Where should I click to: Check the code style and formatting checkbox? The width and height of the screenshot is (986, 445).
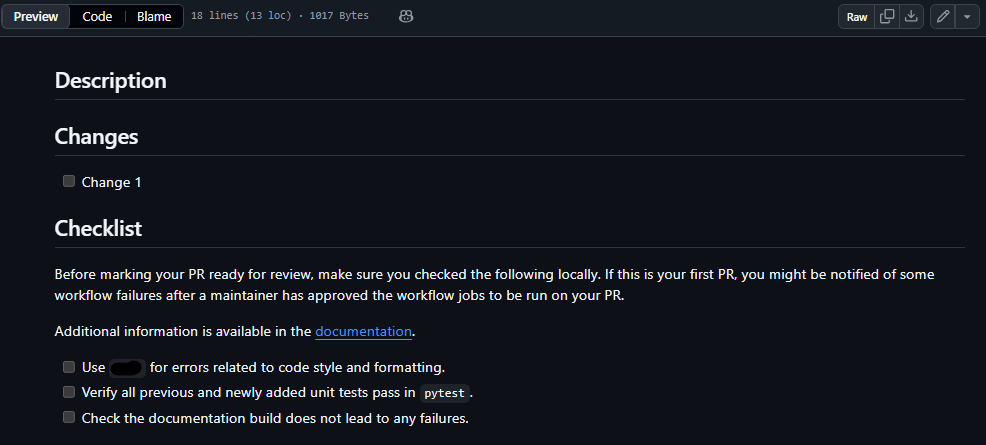(69, 367)
